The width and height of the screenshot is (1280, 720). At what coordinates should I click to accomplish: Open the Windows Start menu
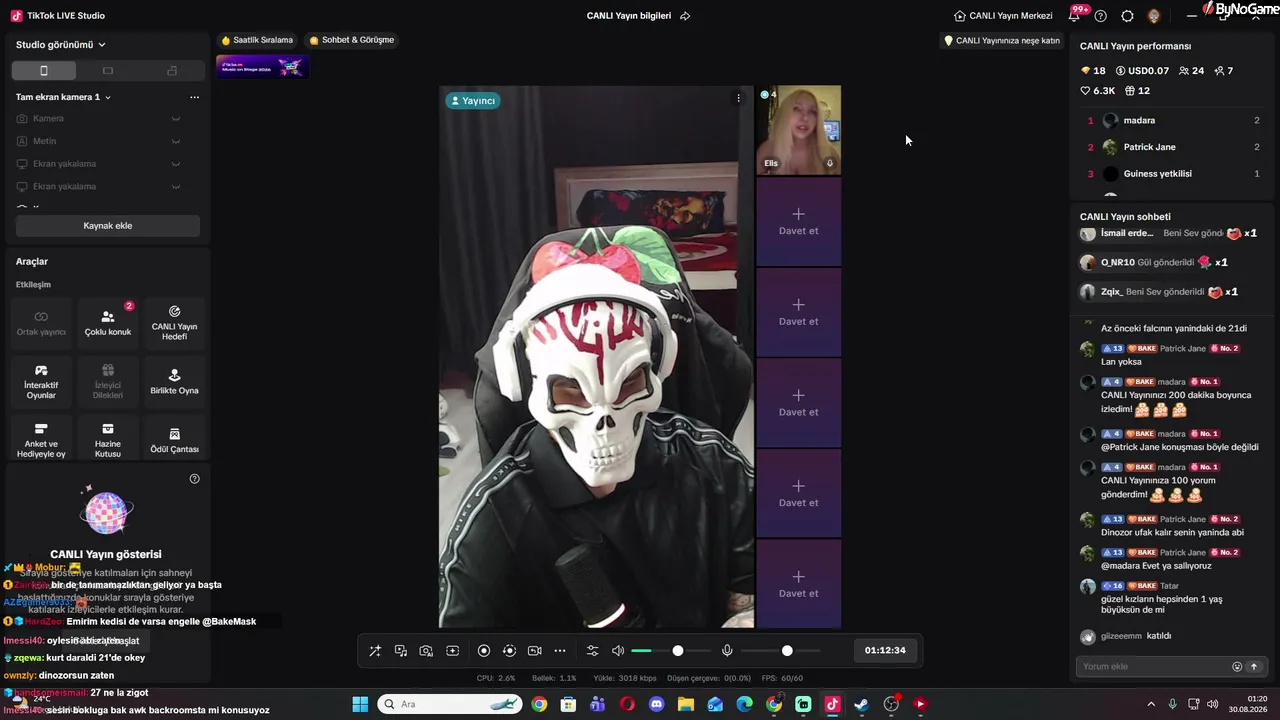(x=360, y=704)
